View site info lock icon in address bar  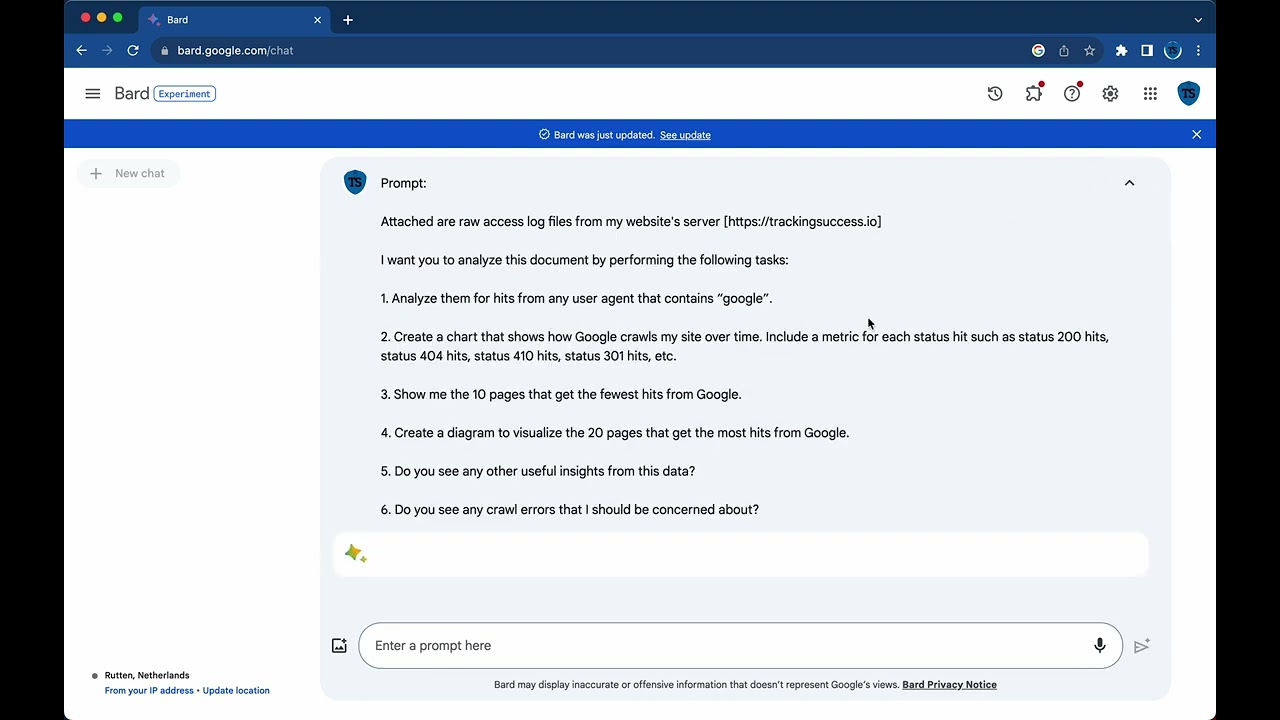click(x=164, y=50)
